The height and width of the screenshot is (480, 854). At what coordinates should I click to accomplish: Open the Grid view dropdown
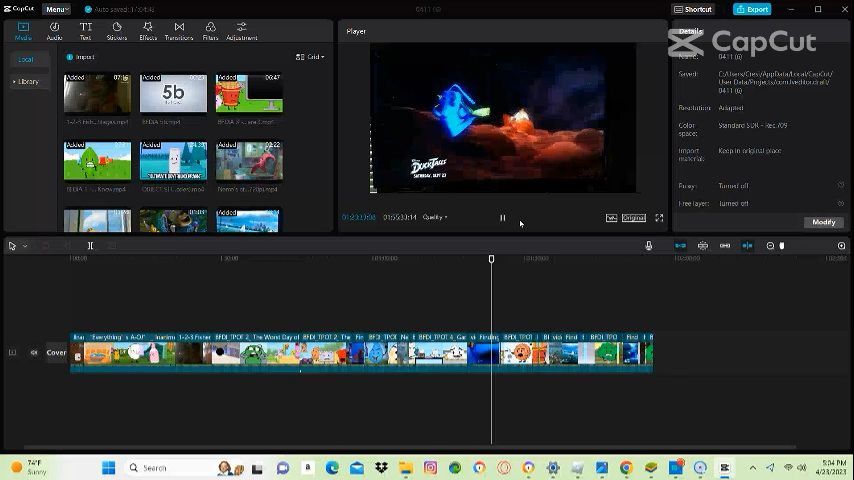[x=310, y=57]
